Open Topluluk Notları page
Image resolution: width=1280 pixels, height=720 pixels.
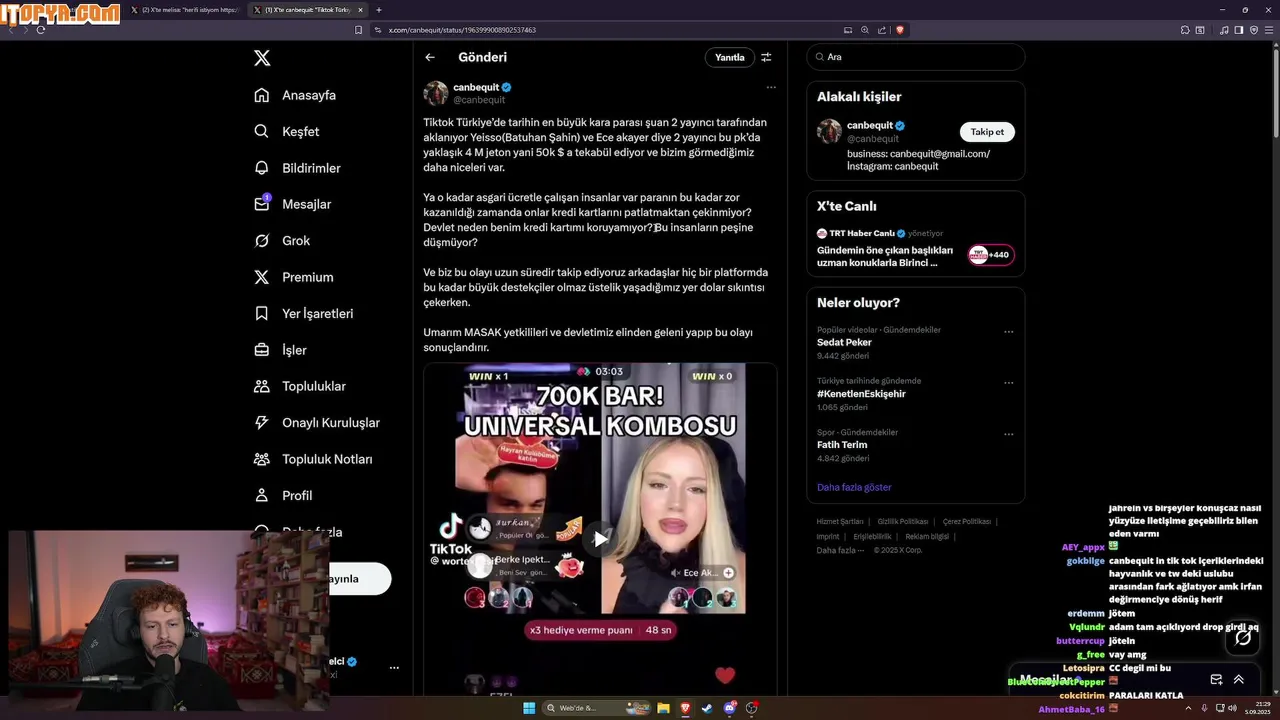pos(313,459)
